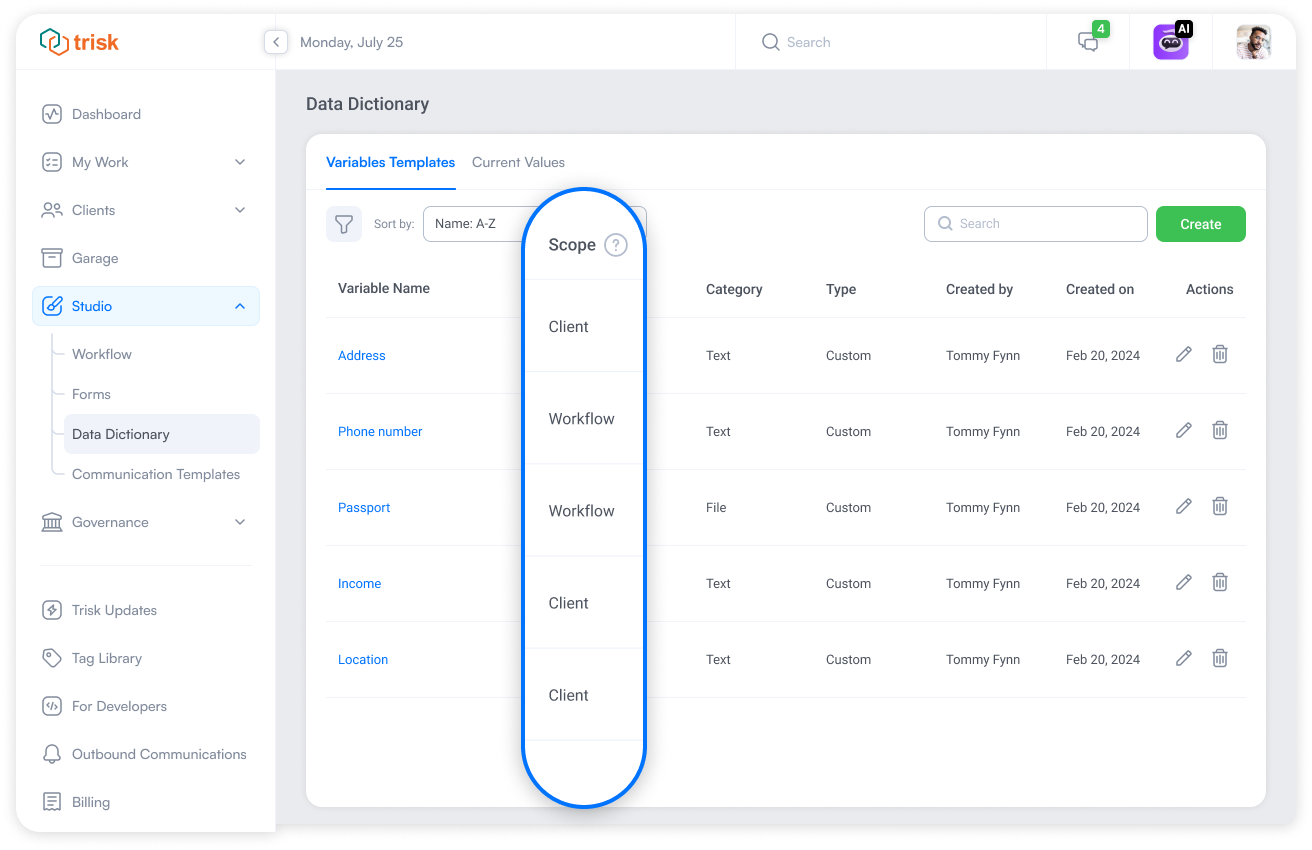This screenshot has width=1312, height=850.
Task: Click Text category in the Phone number row
Action: pos(718,431)
